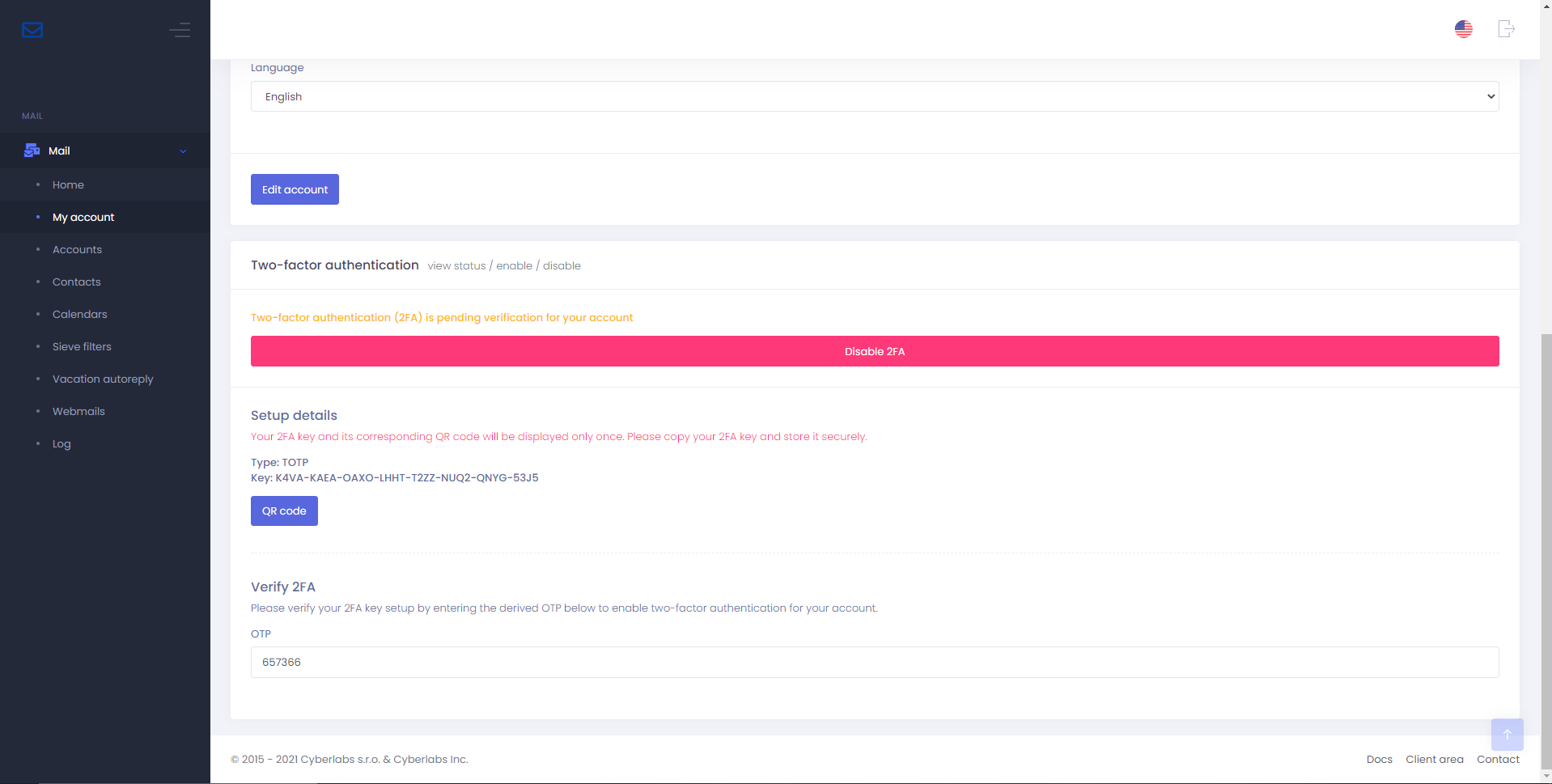Go to Contacts in sidebar
Image resolution: width=1552 pixels, height=784 pixels.
click(76, 282)
